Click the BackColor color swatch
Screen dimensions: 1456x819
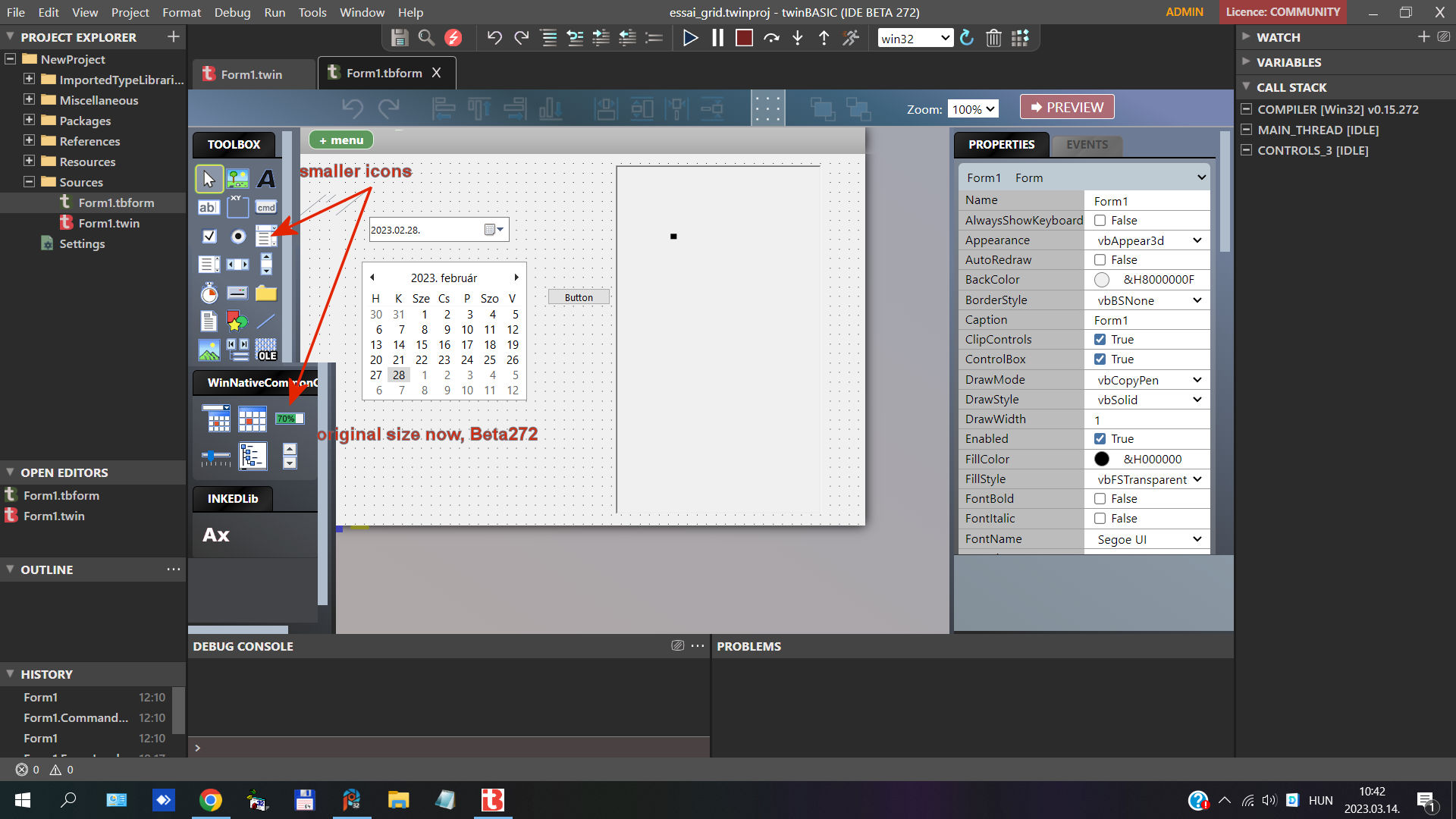tap(1102, 280)
